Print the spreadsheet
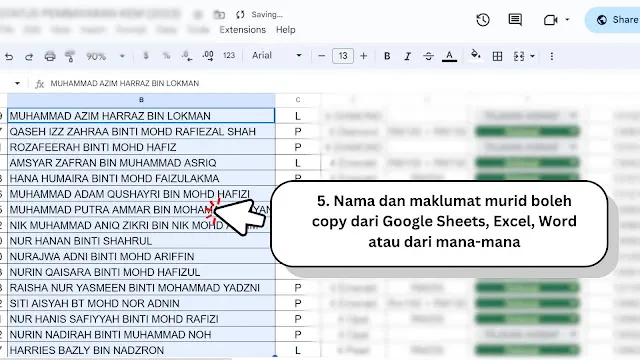This screenshot has height=360, width=640. click(50, 56)
